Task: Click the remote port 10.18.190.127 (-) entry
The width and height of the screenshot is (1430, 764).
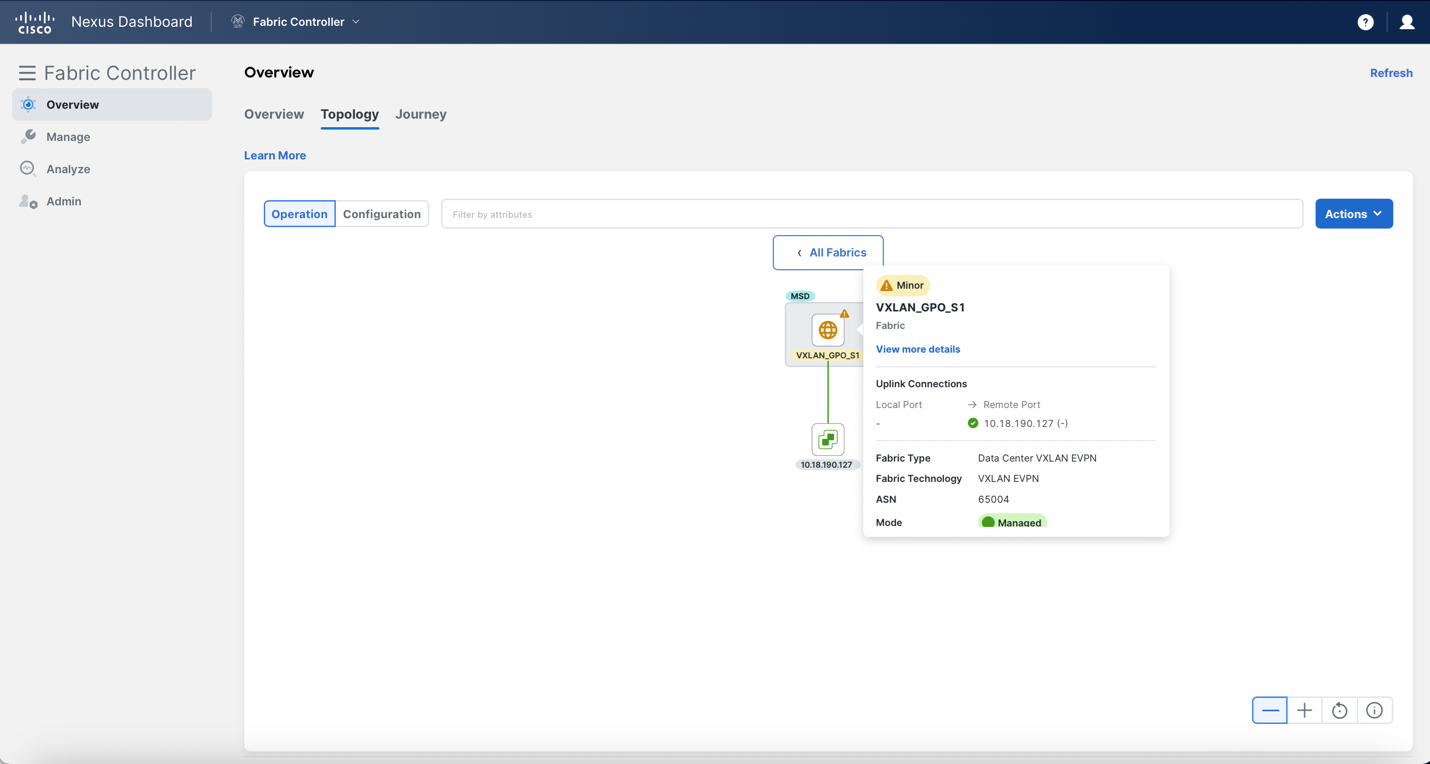Action: tap(1025, 423)
